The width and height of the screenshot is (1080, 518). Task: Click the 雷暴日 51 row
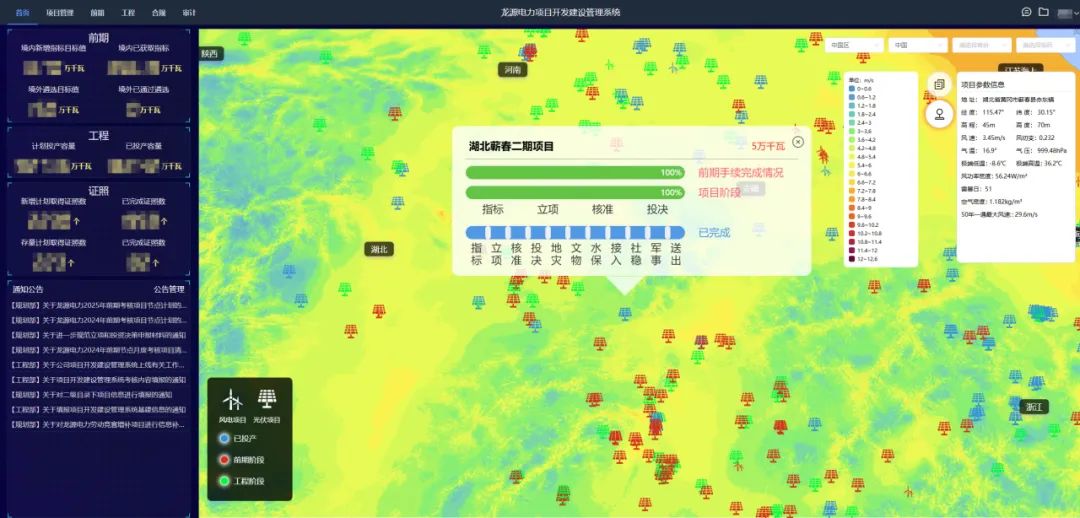[x=977, y=189]
